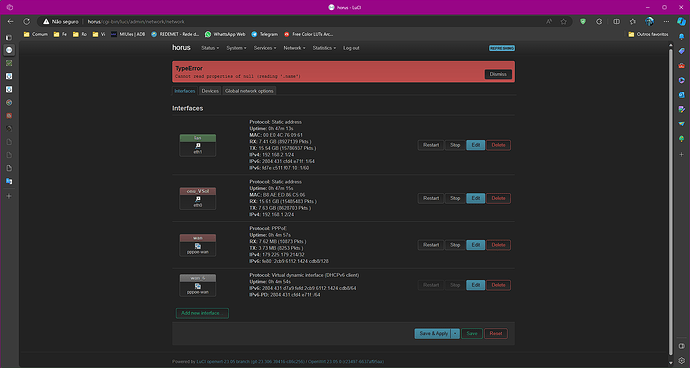This screenshot has height=368, width=690.
Task: Open browser settings gear in sidebar
Action: pyautogui.click(x=681, y=361)
